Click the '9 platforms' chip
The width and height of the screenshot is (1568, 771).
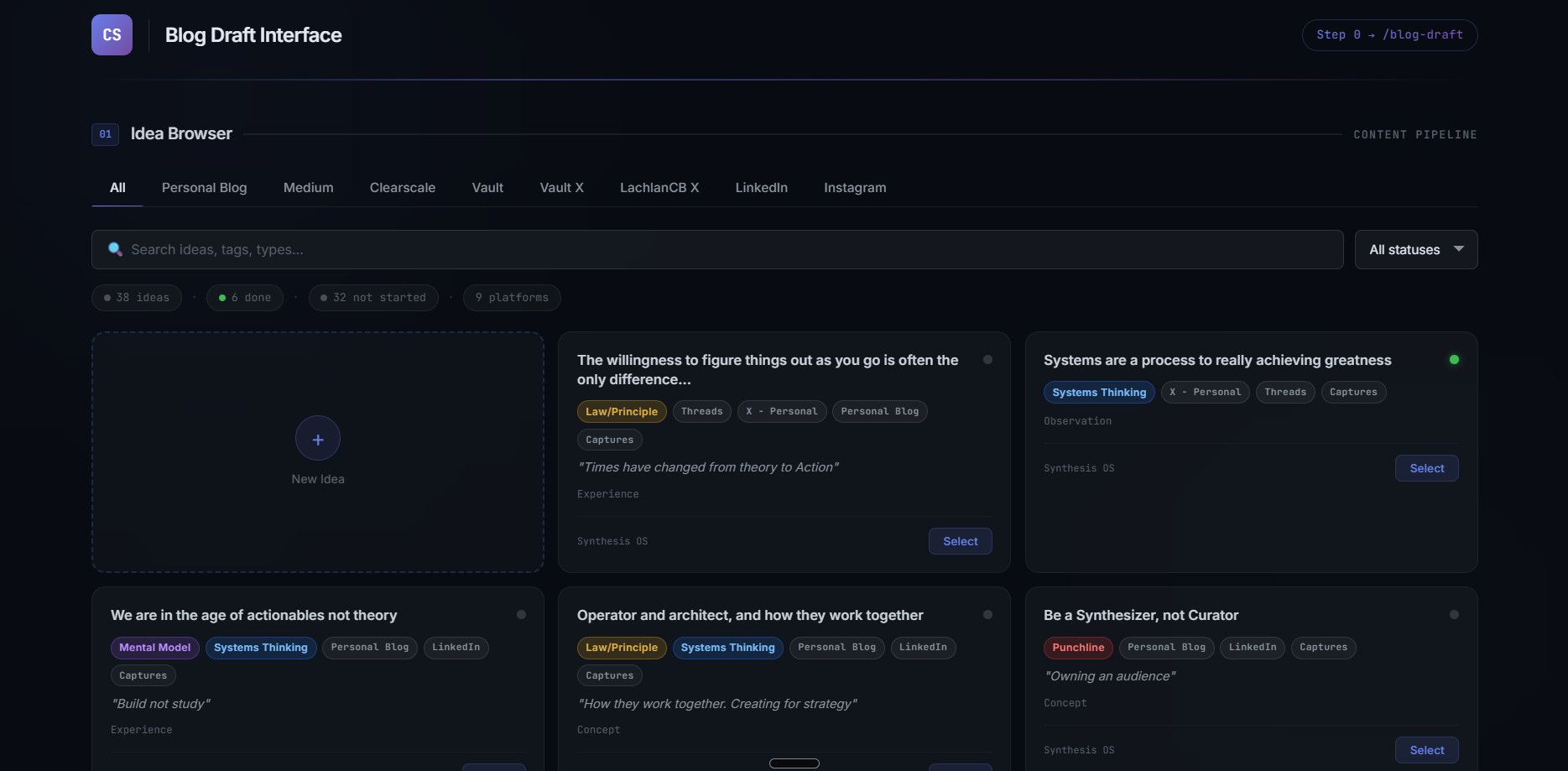pyautogui.click(x=512, y=298)
